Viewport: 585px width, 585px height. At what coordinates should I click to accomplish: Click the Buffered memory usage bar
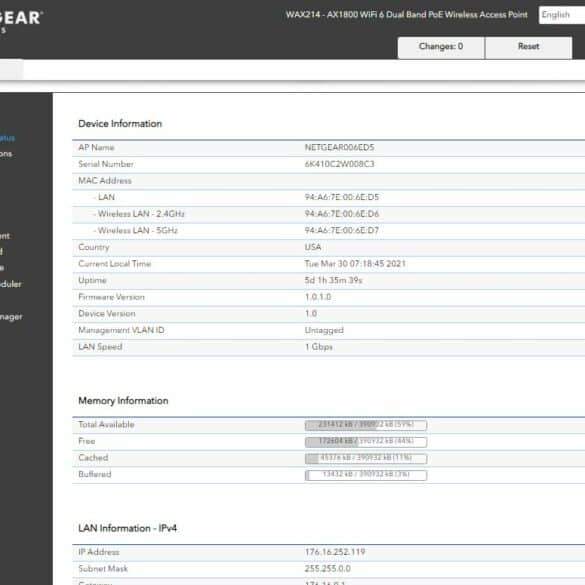pyautogui.click(x=366, y=475)
